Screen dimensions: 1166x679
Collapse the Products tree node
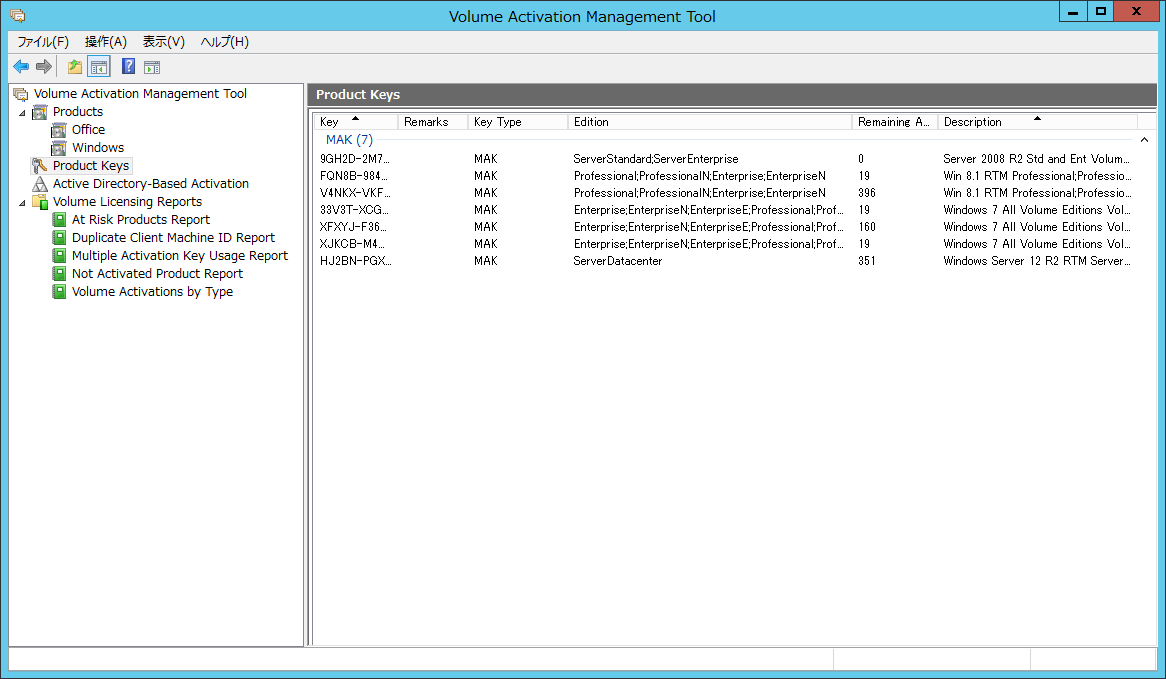22,113
